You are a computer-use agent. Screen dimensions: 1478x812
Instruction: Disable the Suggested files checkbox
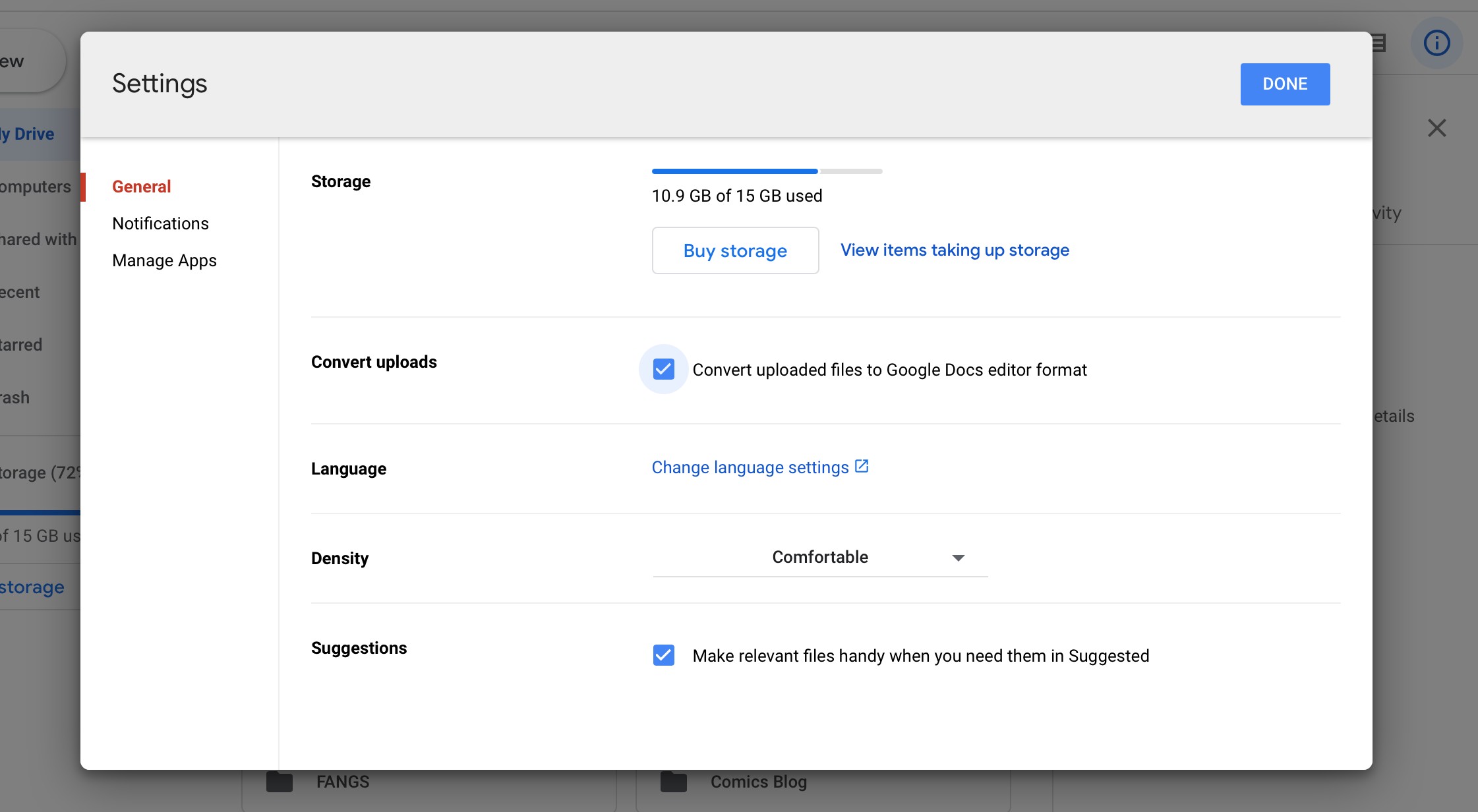coord(663,655)
